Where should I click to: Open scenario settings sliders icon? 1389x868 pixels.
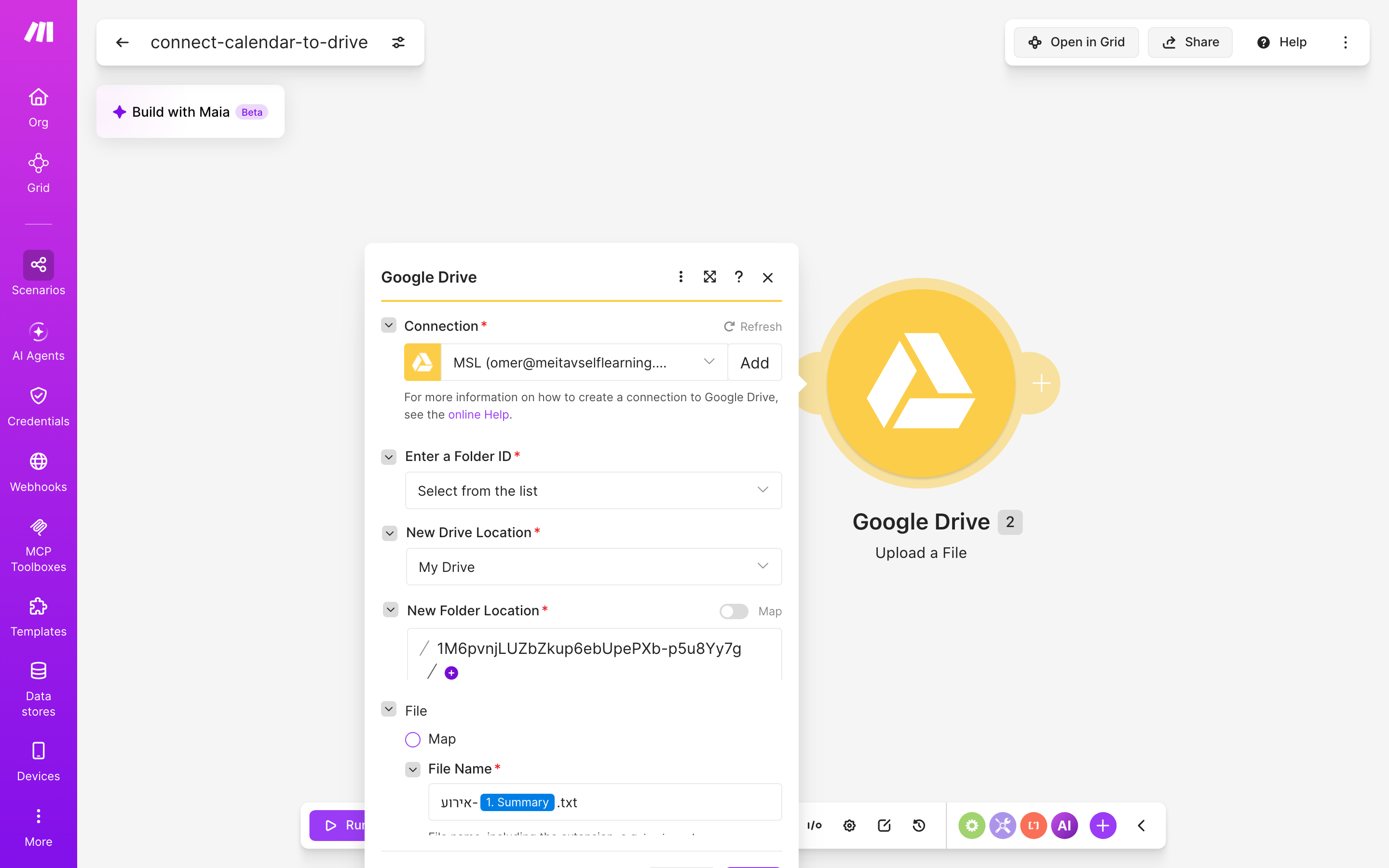398,42
